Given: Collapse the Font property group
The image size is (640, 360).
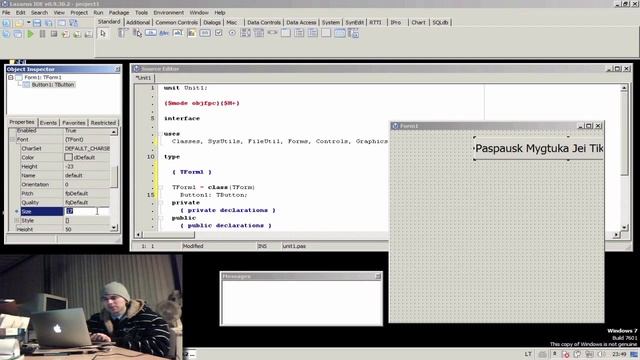Looking at the screenshot, I should [12, 140].
